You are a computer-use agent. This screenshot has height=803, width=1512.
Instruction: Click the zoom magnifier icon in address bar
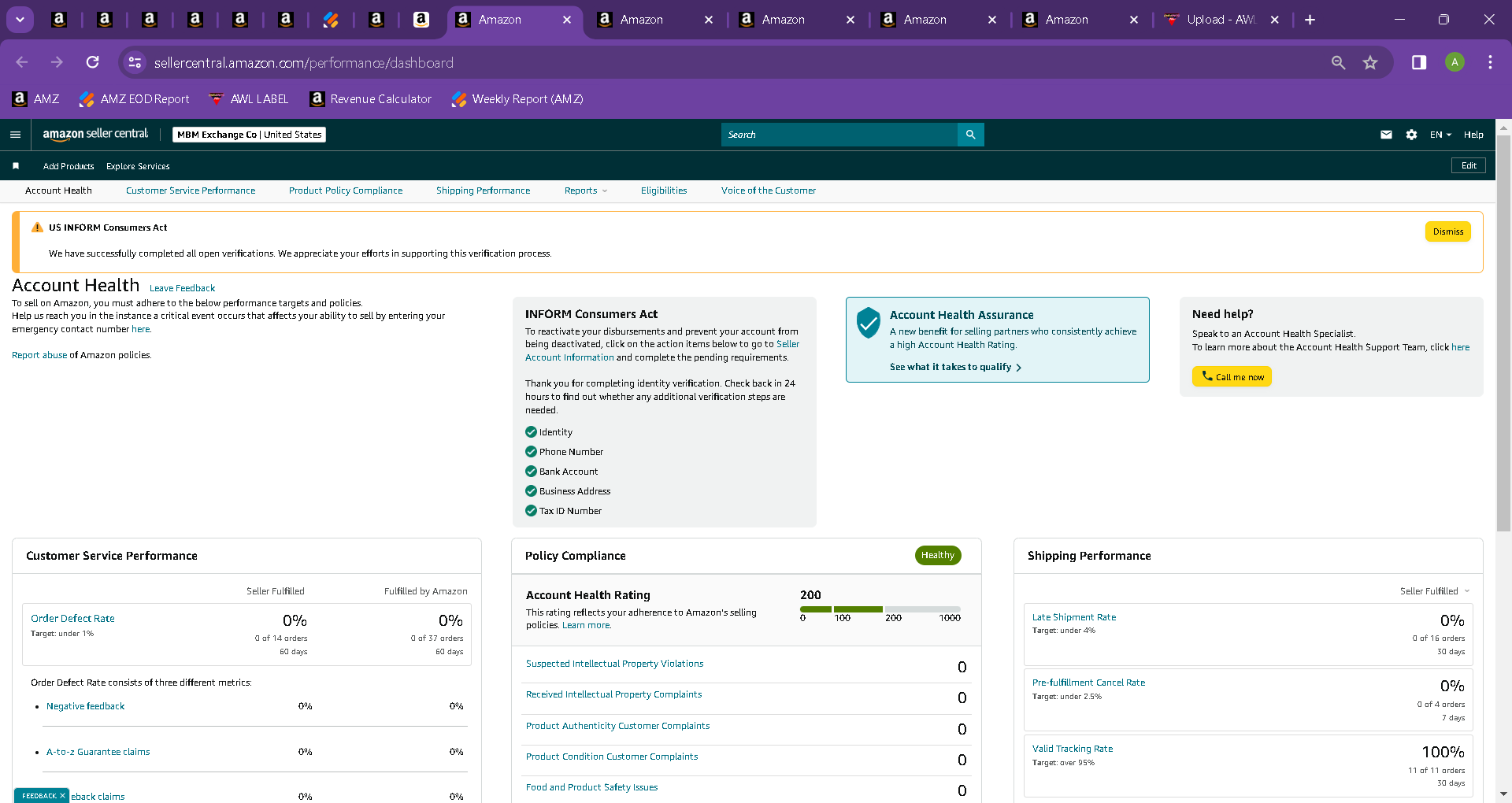1338,62
